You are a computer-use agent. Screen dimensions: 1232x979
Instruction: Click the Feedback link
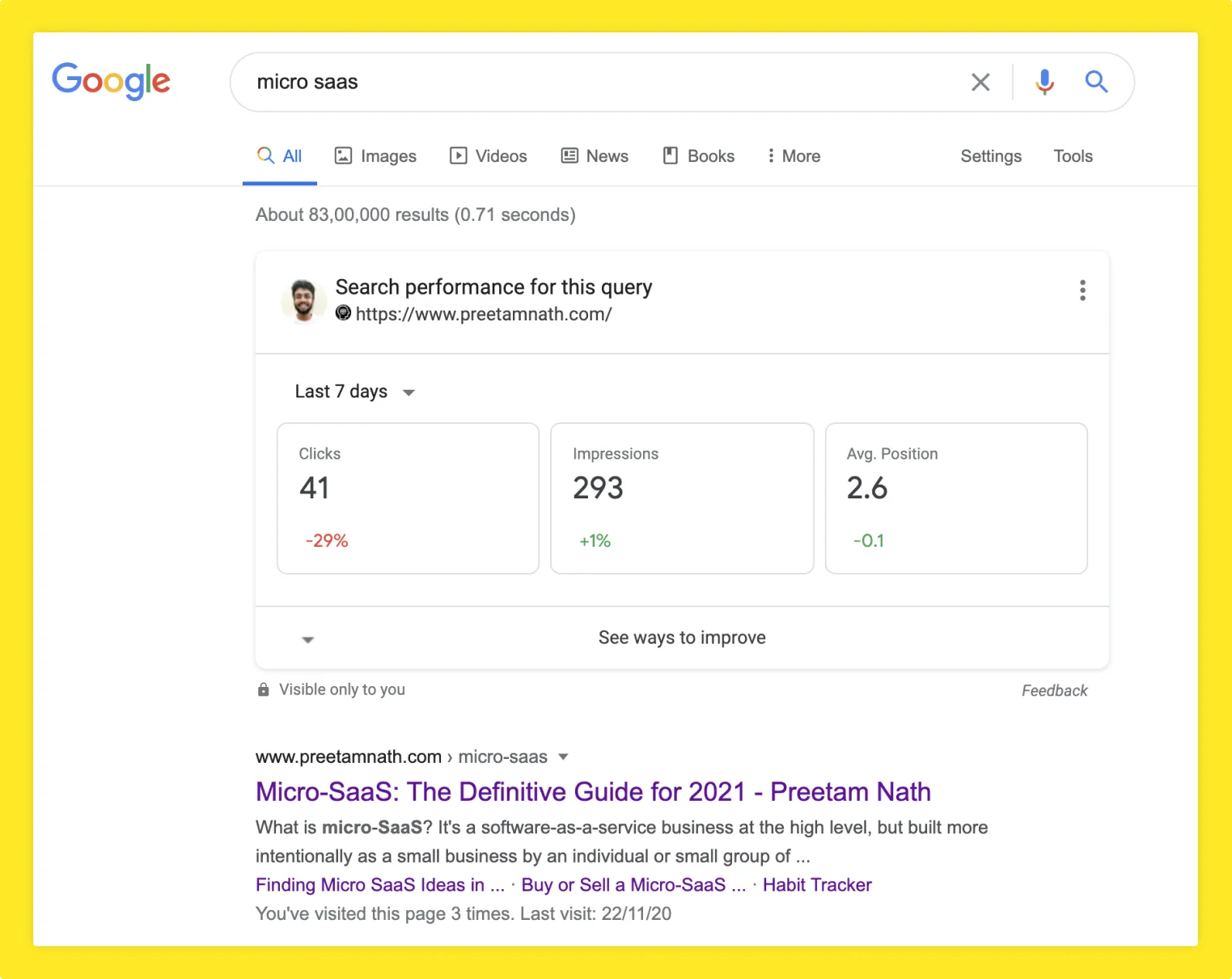point(1054,690)
